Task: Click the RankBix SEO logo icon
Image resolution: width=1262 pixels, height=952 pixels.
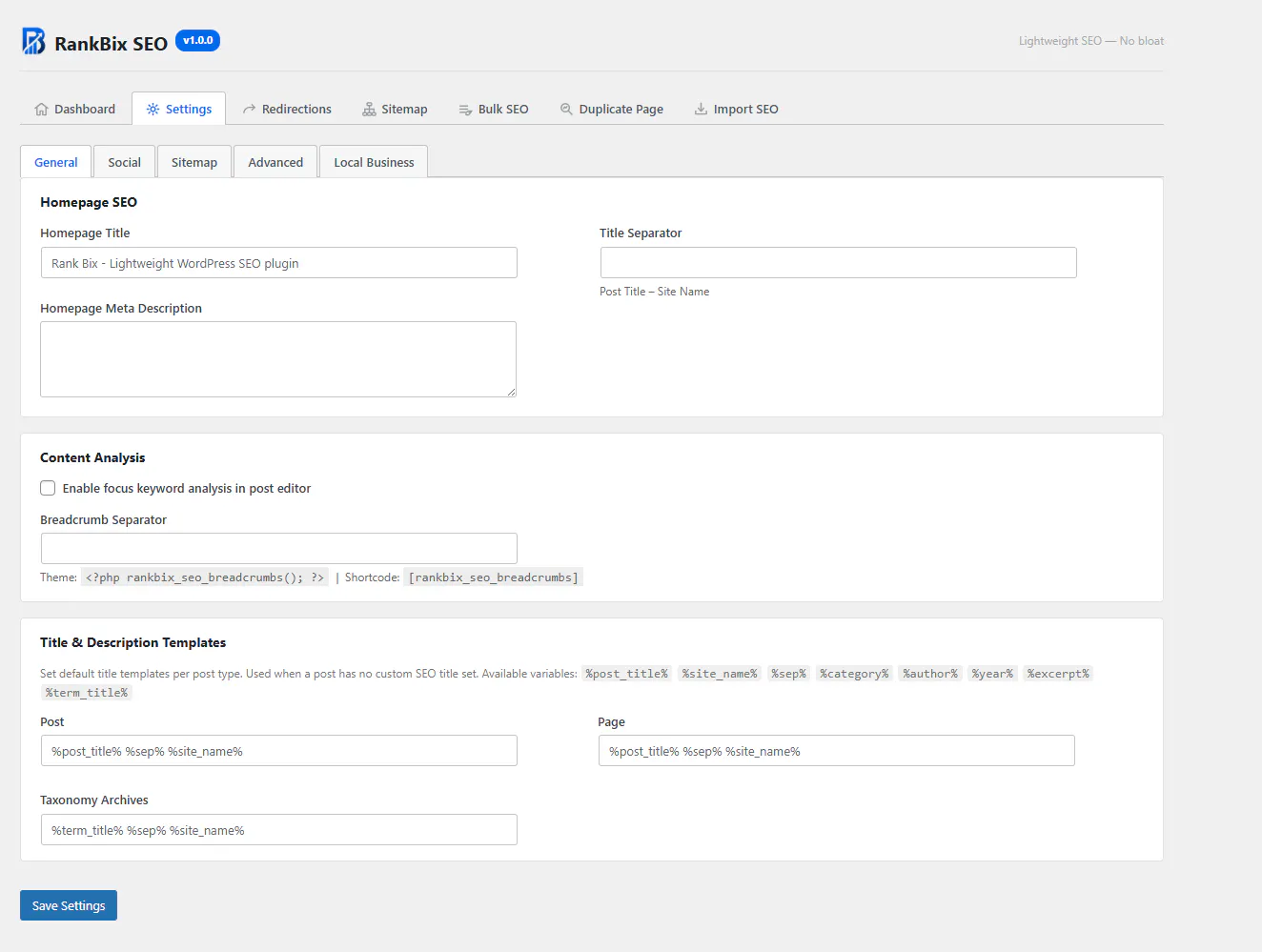Action: click(33, 41)
